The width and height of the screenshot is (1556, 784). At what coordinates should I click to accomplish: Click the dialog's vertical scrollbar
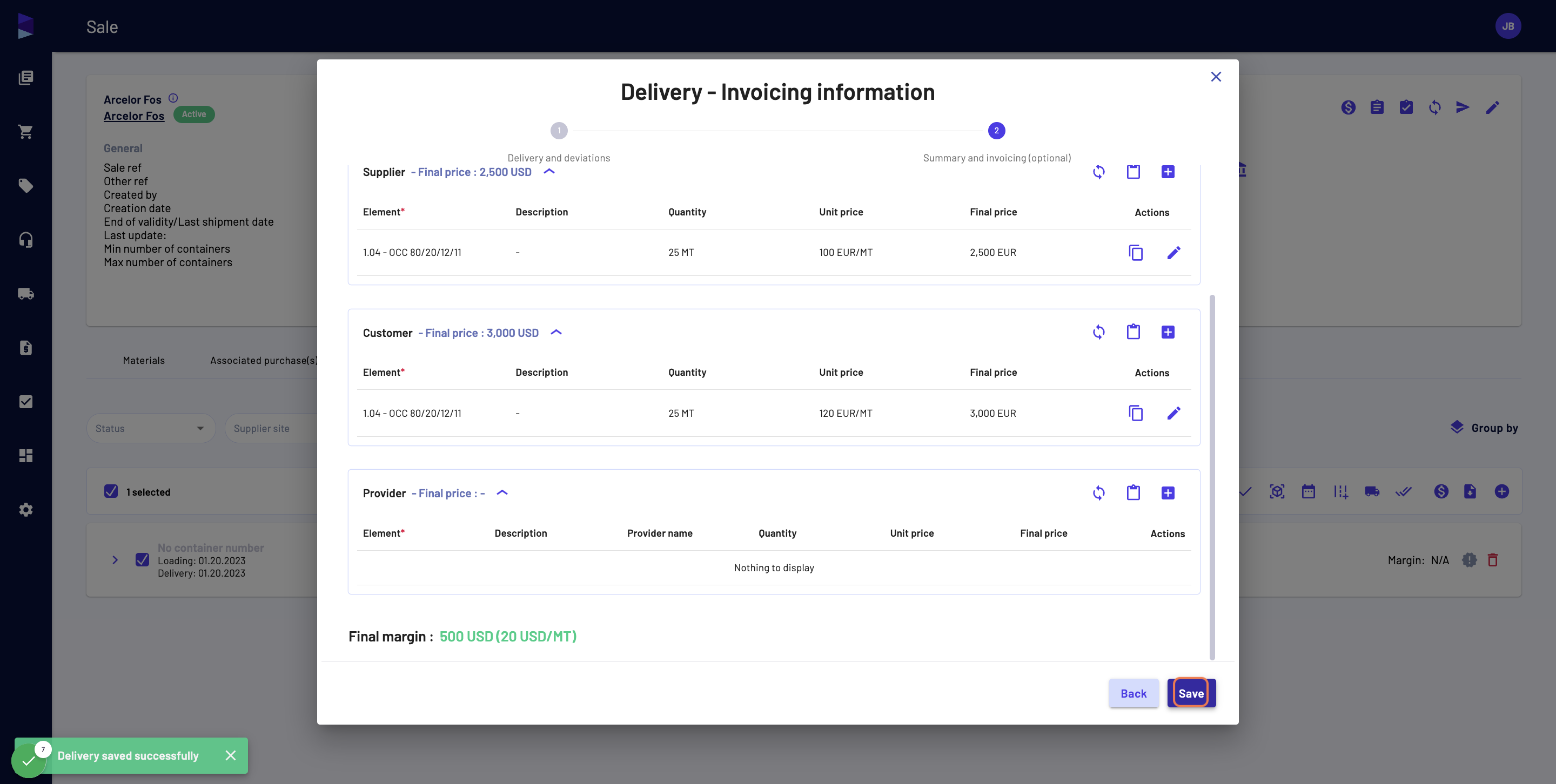point(1212,477)
